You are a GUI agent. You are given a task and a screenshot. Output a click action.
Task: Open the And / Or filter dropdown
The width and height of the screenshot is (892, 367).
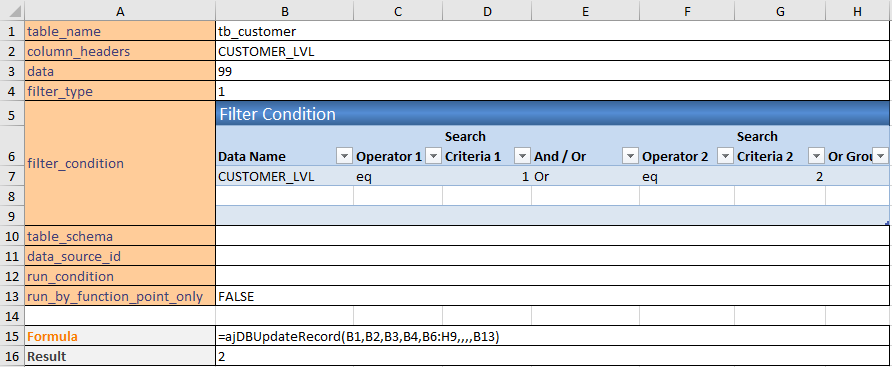[630, 156]
